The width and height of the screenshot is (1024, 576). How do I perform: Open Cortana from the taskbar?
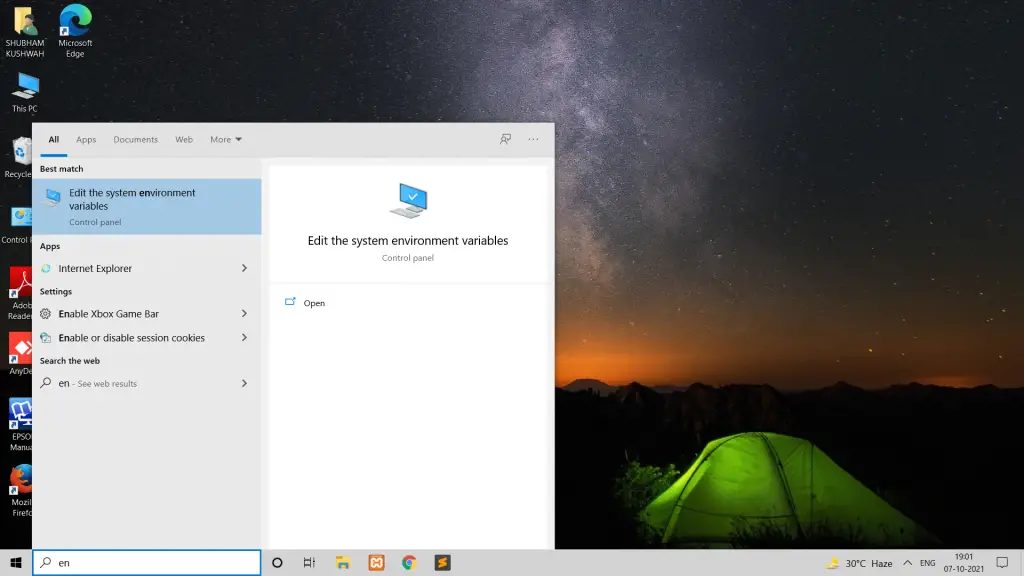277,562
